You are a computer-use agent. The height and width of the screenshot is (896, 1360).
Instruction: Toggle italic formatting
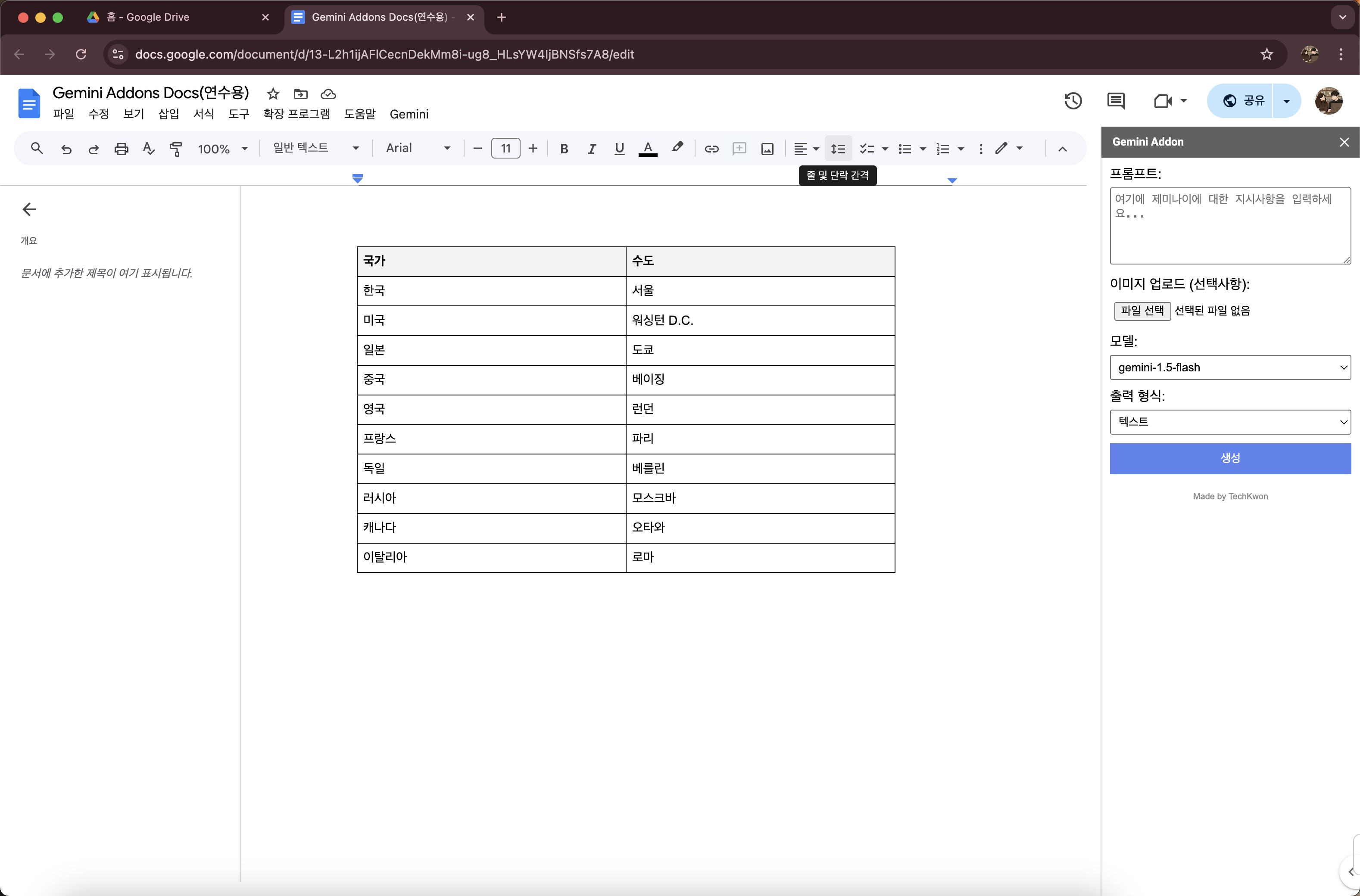tap(591, 149)
